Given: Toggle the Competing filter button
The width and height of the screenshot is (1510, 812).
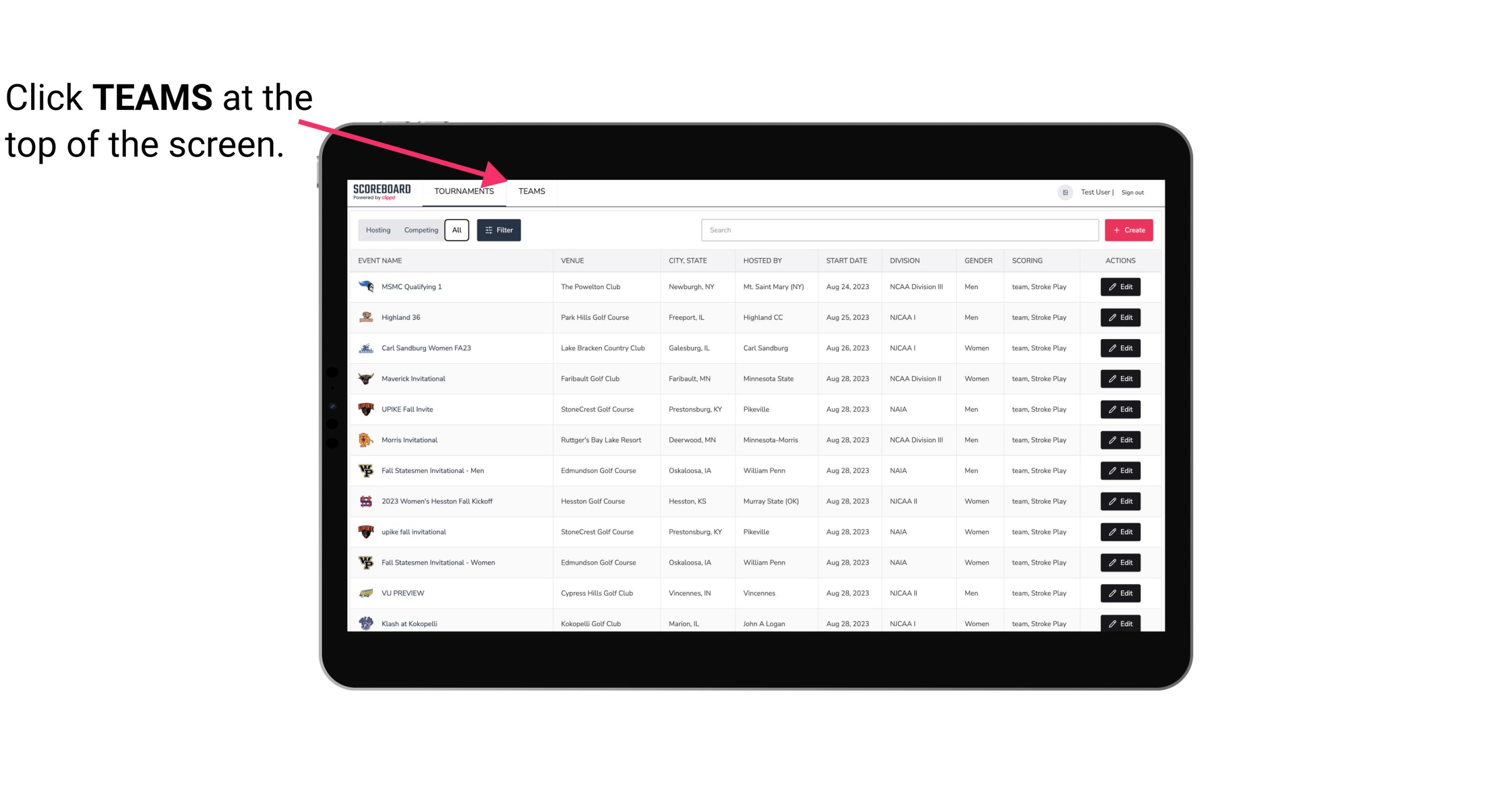Looking at the screenshot, I should pos(420,230).
